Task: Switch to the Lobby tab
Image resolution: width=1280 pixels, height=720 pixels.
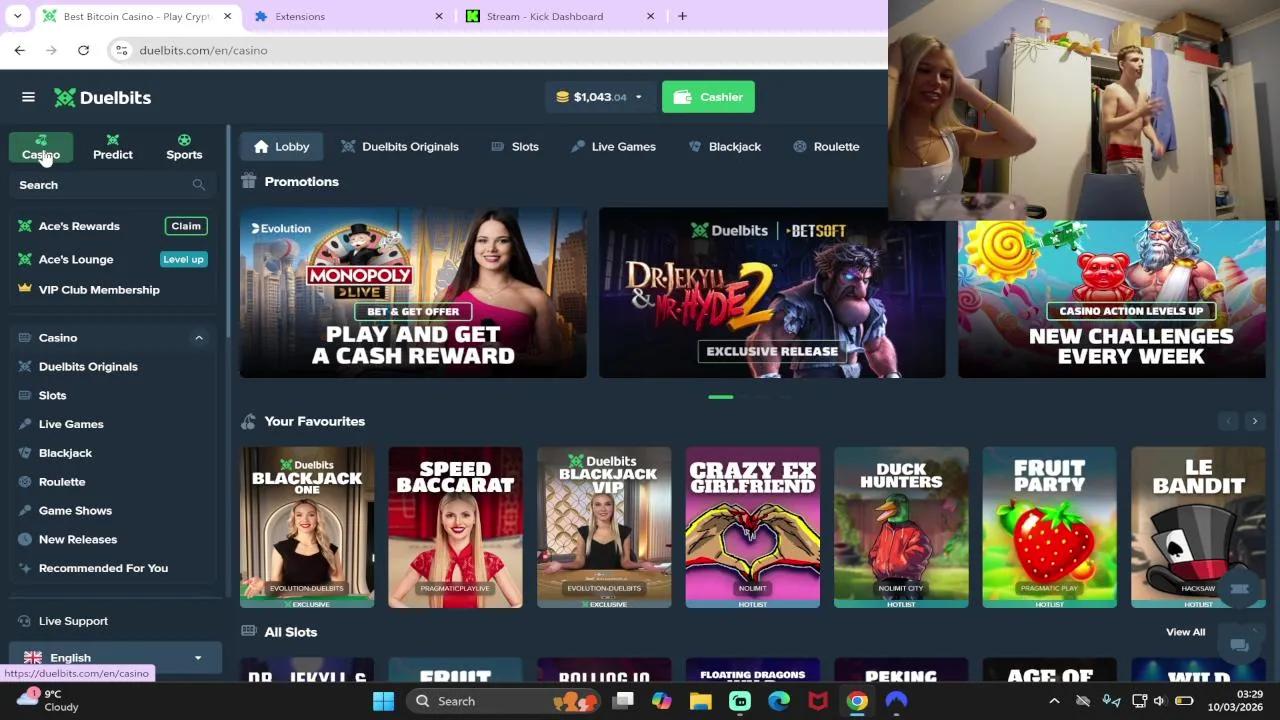Action: (x=281, y=146)
